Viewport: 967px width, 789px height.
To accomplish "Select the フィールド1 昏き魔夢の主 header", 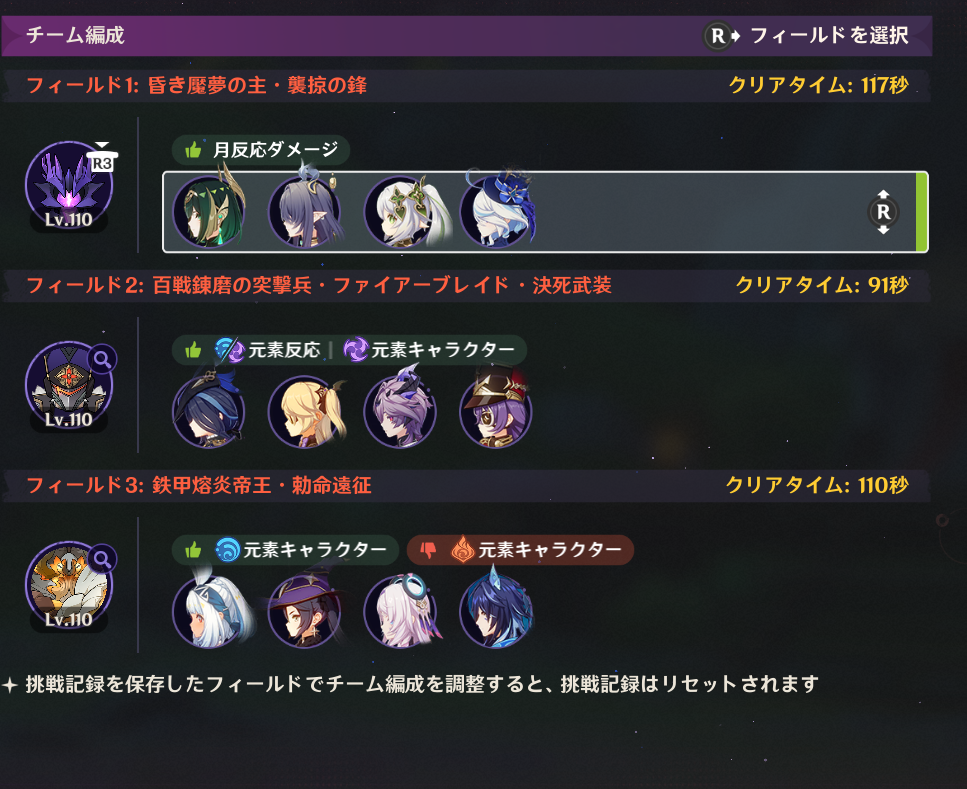I will pos(196,85).
